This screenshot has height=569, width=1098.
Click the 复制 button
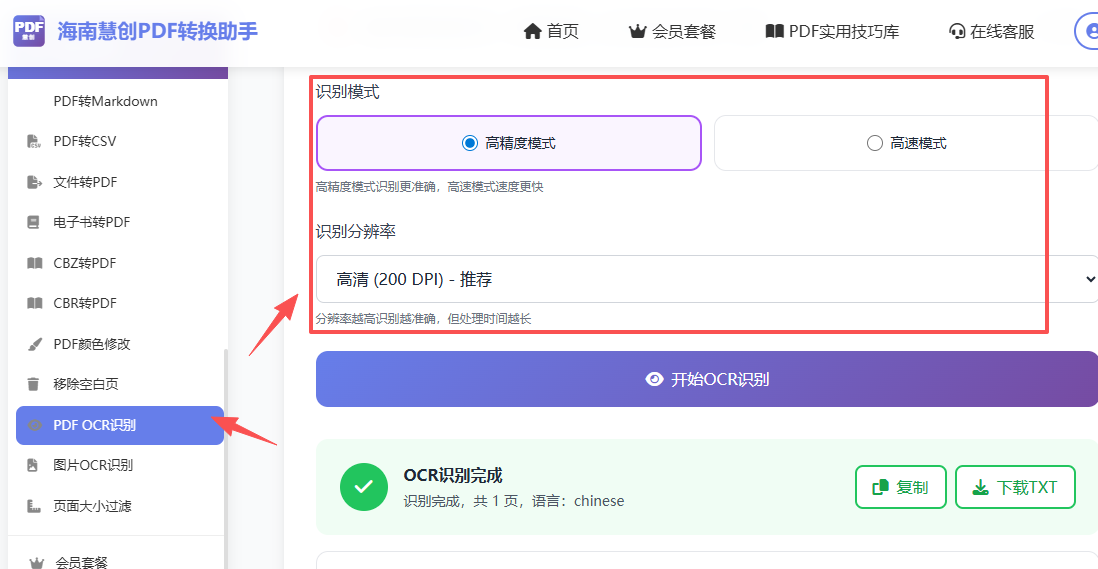tap(901, 487)
